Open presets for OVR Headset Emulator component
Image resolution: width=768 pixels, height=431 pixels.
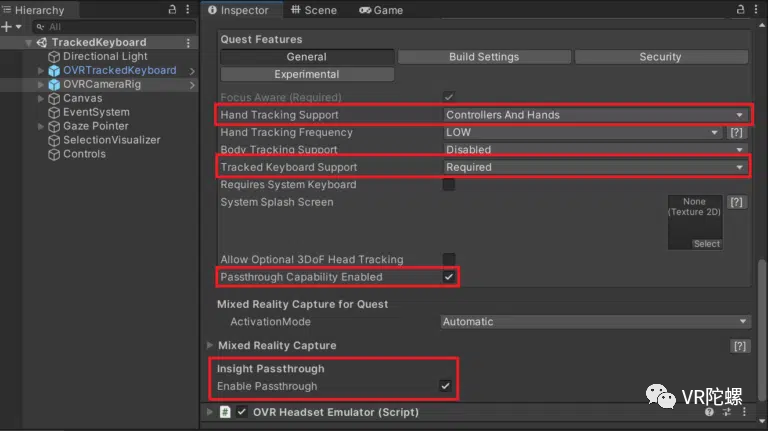click(727, 412)
